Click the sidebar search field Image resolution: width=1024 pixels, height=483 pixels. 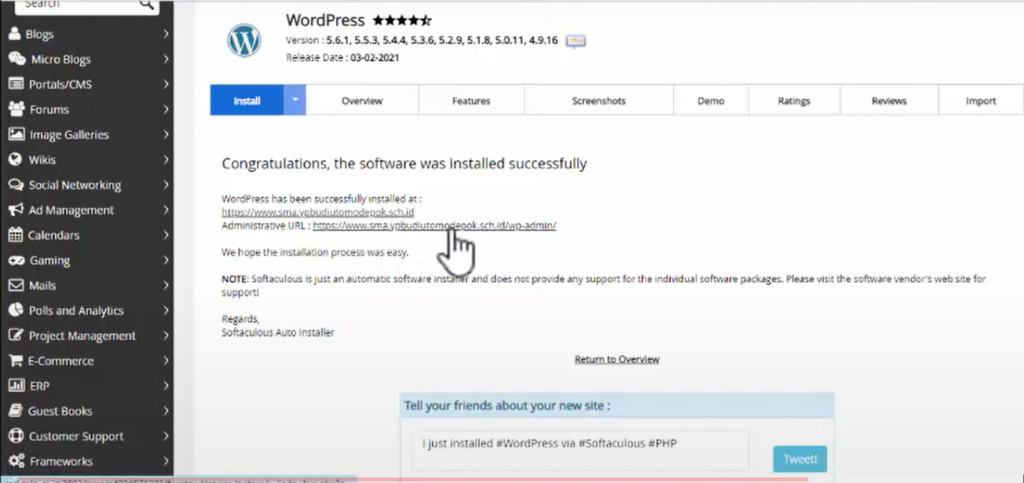point(87,5)
